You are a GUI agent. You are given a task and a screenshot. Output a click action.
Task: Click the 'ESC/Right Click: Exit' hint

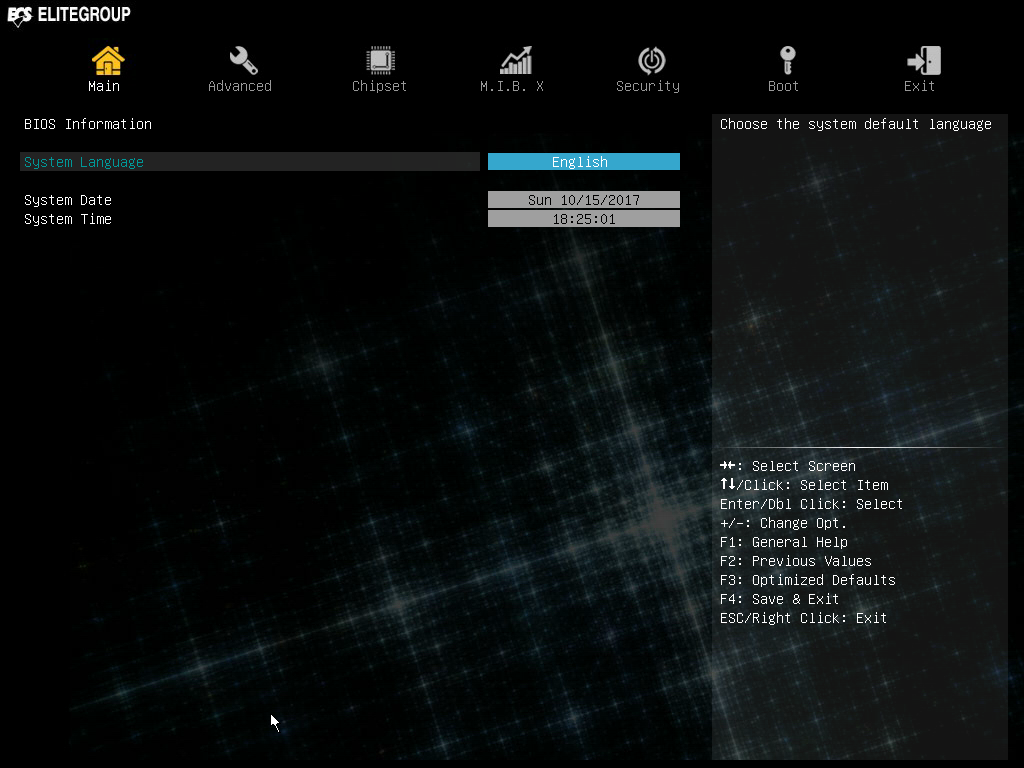[x=803, y=618]
